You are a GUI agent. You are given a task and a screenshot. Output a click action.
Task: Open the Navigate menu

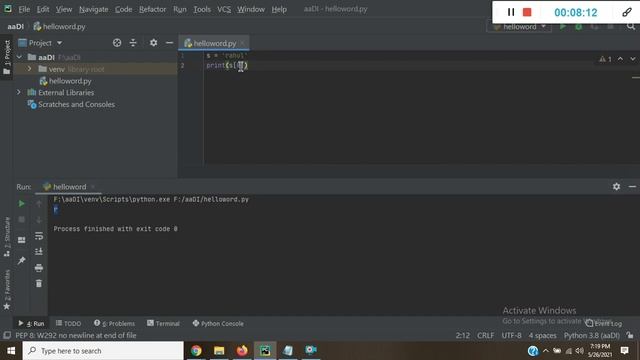tap(93, 9)
